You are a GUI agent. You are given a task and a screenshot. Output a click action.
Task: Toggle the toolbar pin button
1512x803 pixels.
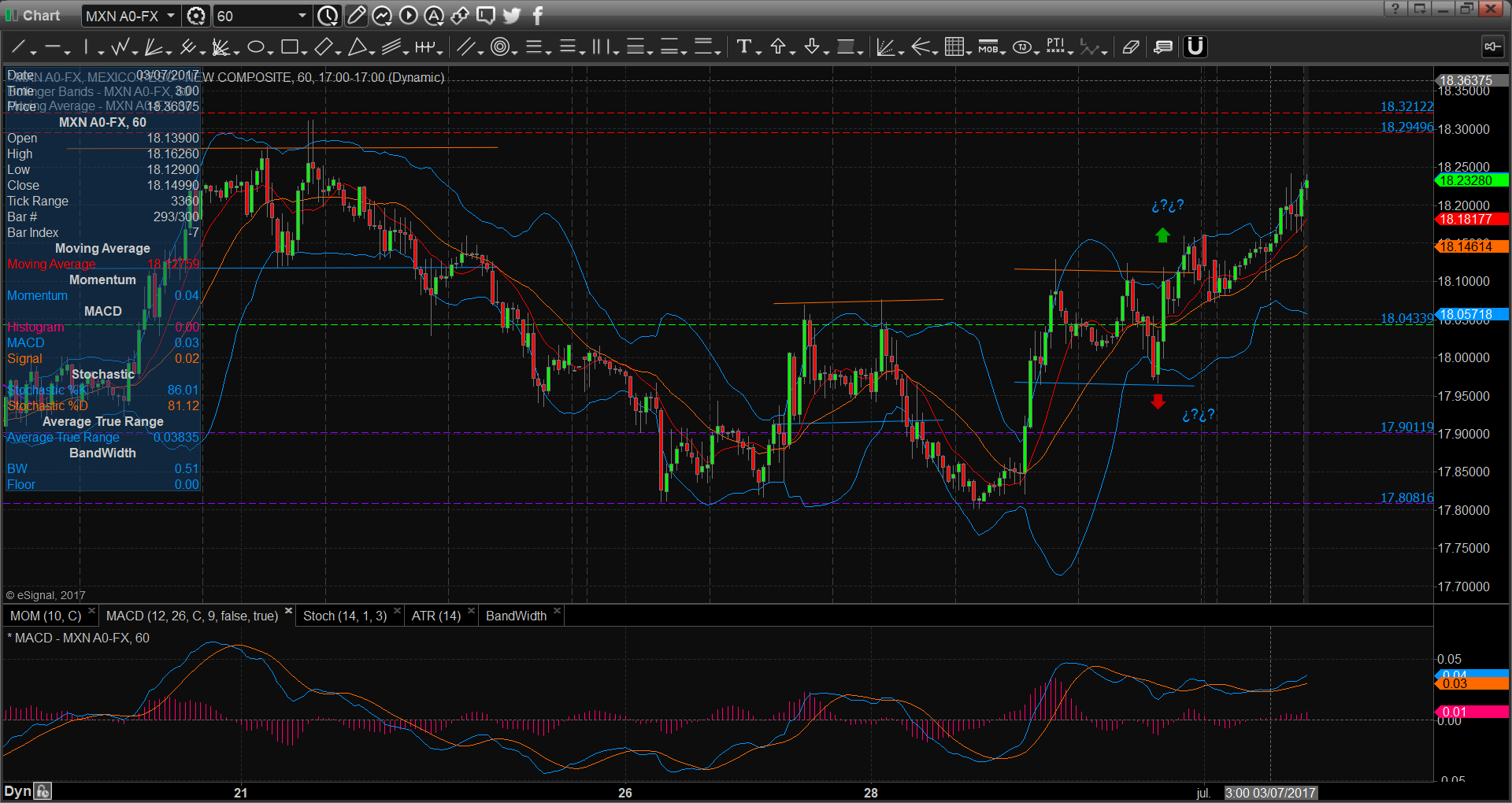tap(1492, 46)
